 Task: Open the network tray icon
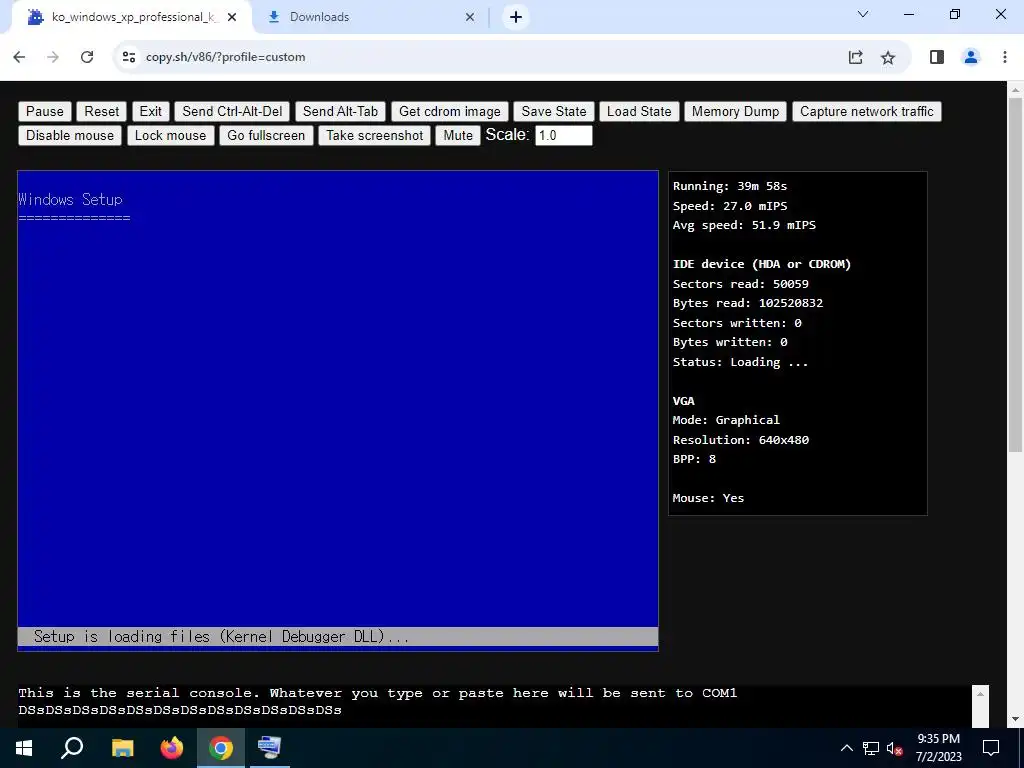871,748
